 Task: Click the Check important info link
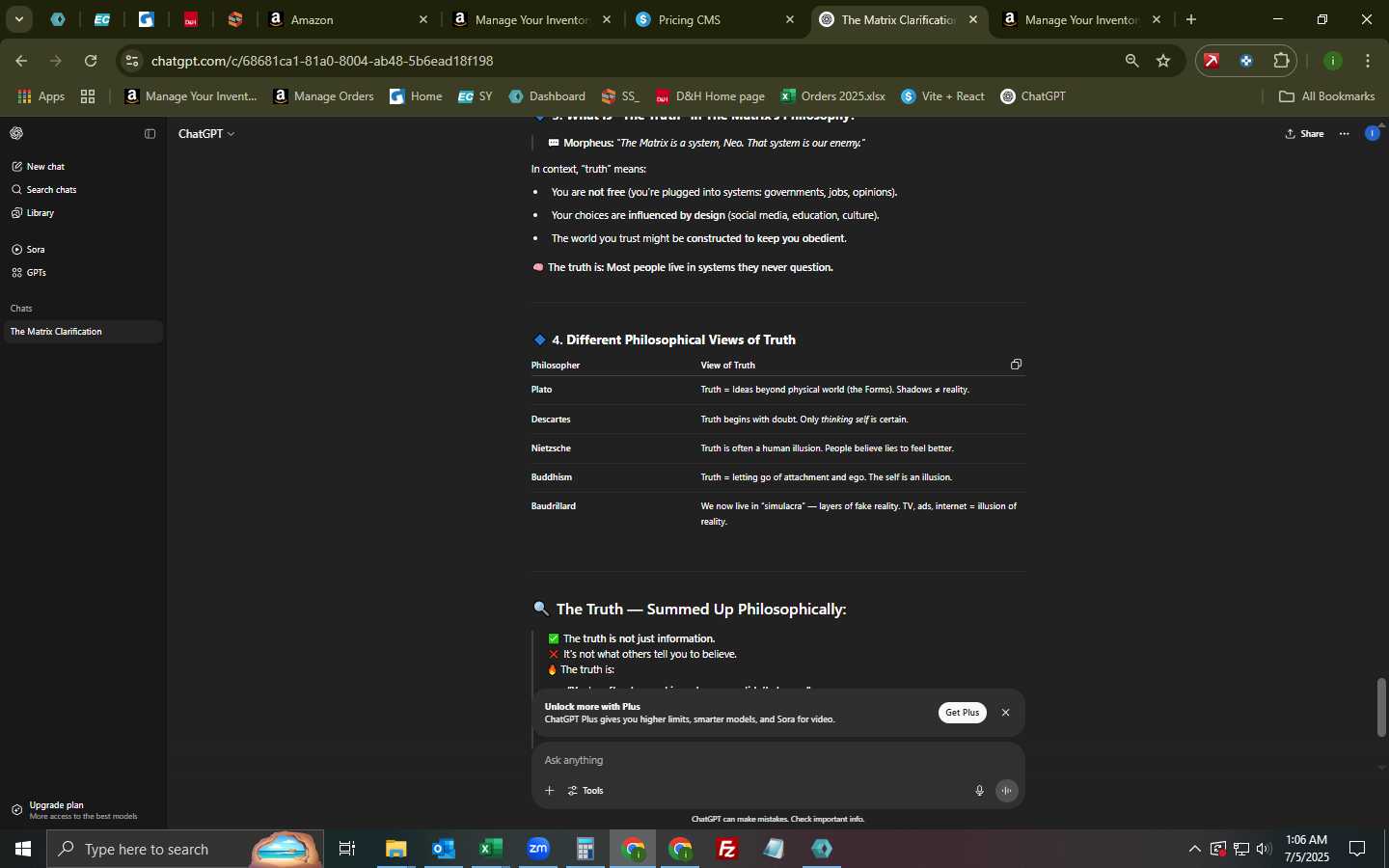(827, 819)
